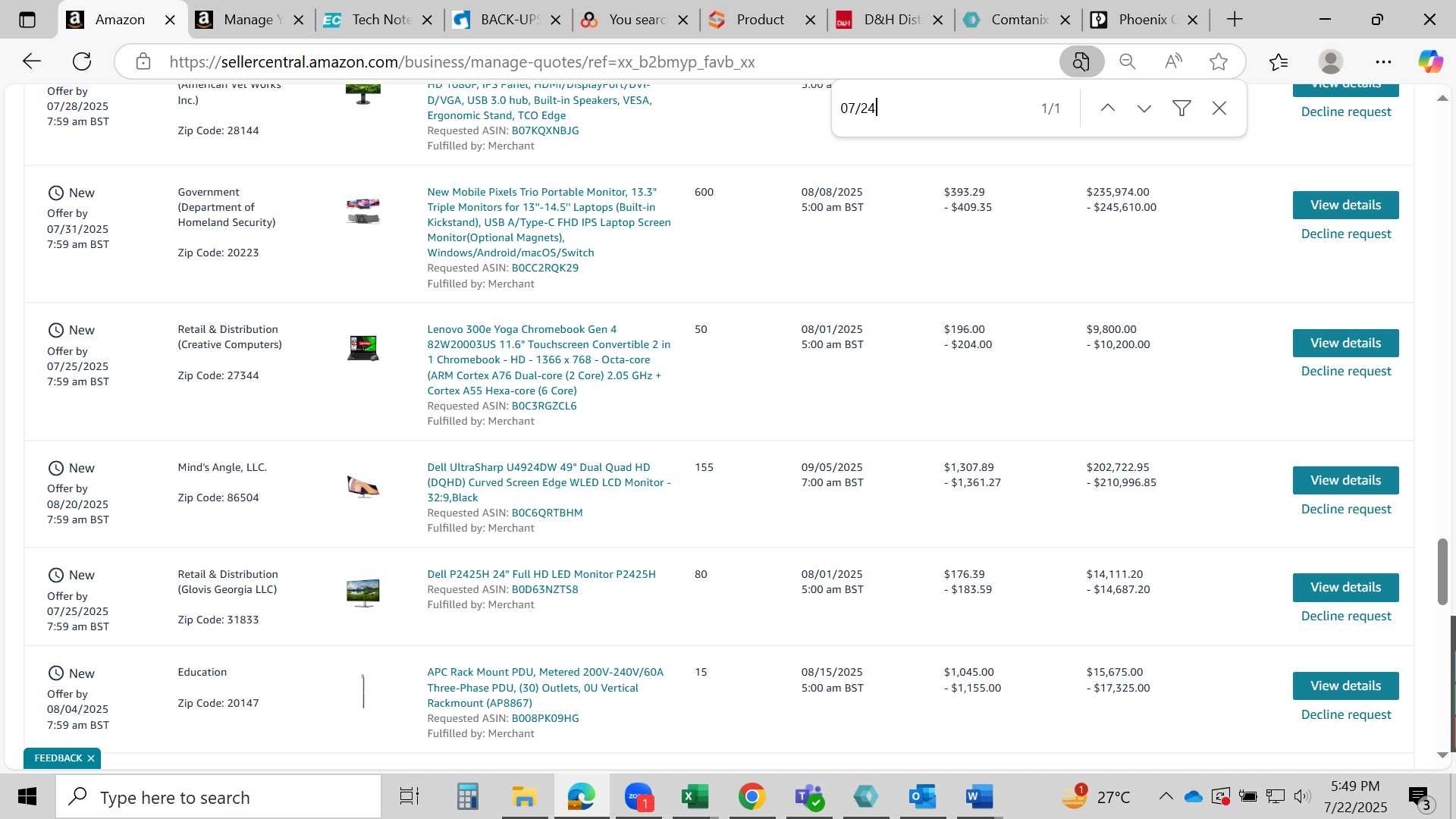Open ASIN B0C6QRTBHM link
Screen dimensions: 1456x819
547,513
